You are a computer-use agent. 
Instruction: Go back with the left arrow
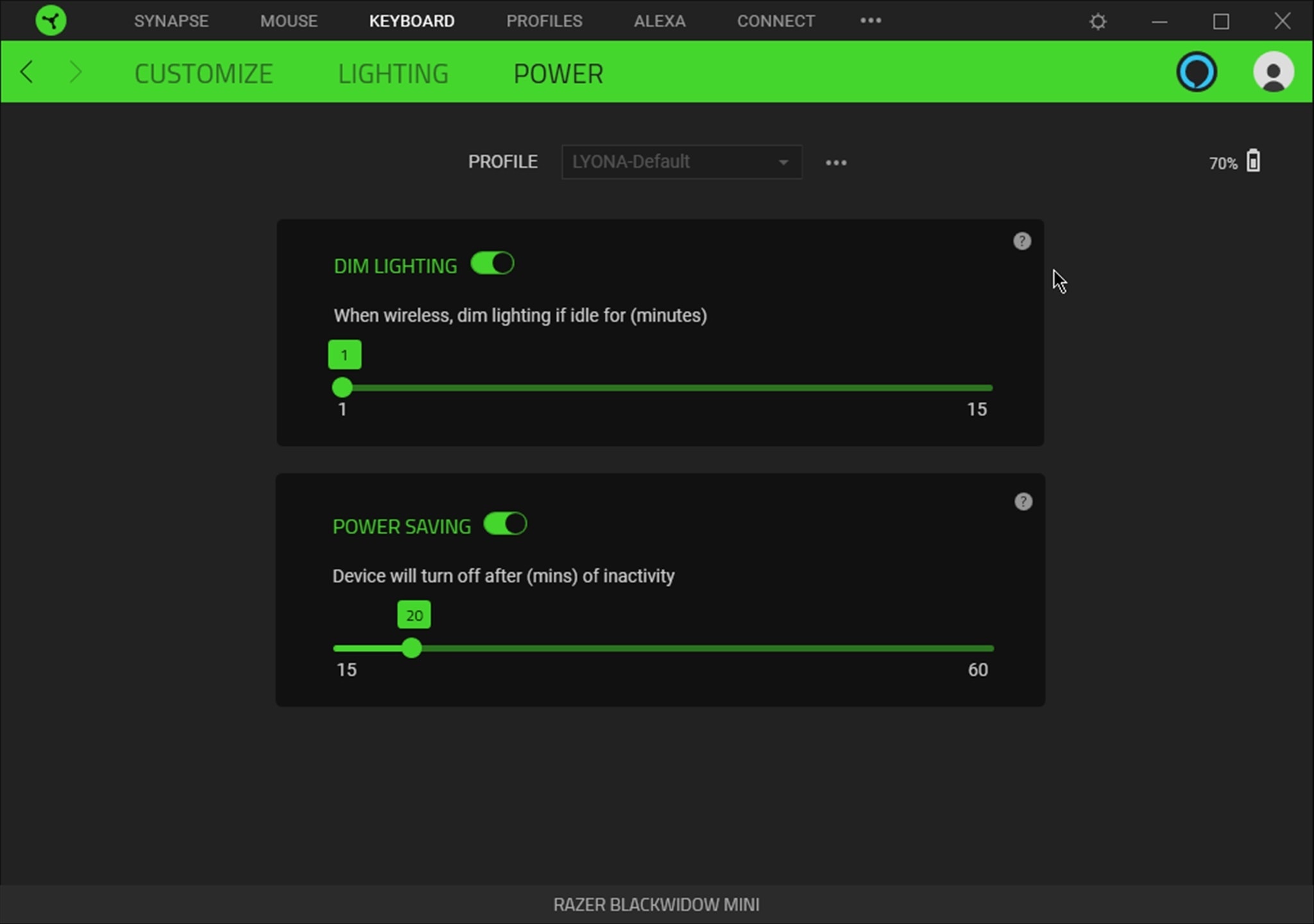click(26, 72)
